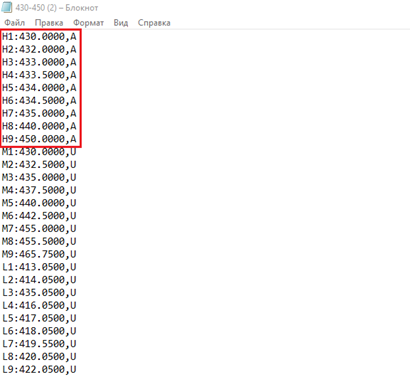This screenshot has height=377, width=410.
Task: Click the line M9:465.7500,U
Action: tap(39, 254)
